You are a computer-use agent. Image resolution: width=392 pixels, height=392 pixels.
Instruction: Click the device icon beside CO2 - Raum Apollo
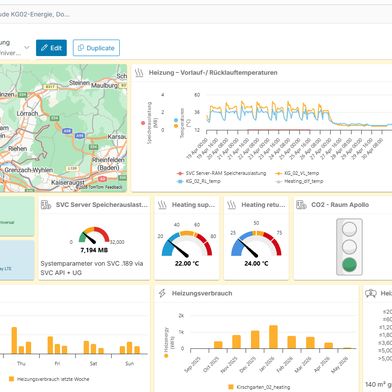coord(301,205)
